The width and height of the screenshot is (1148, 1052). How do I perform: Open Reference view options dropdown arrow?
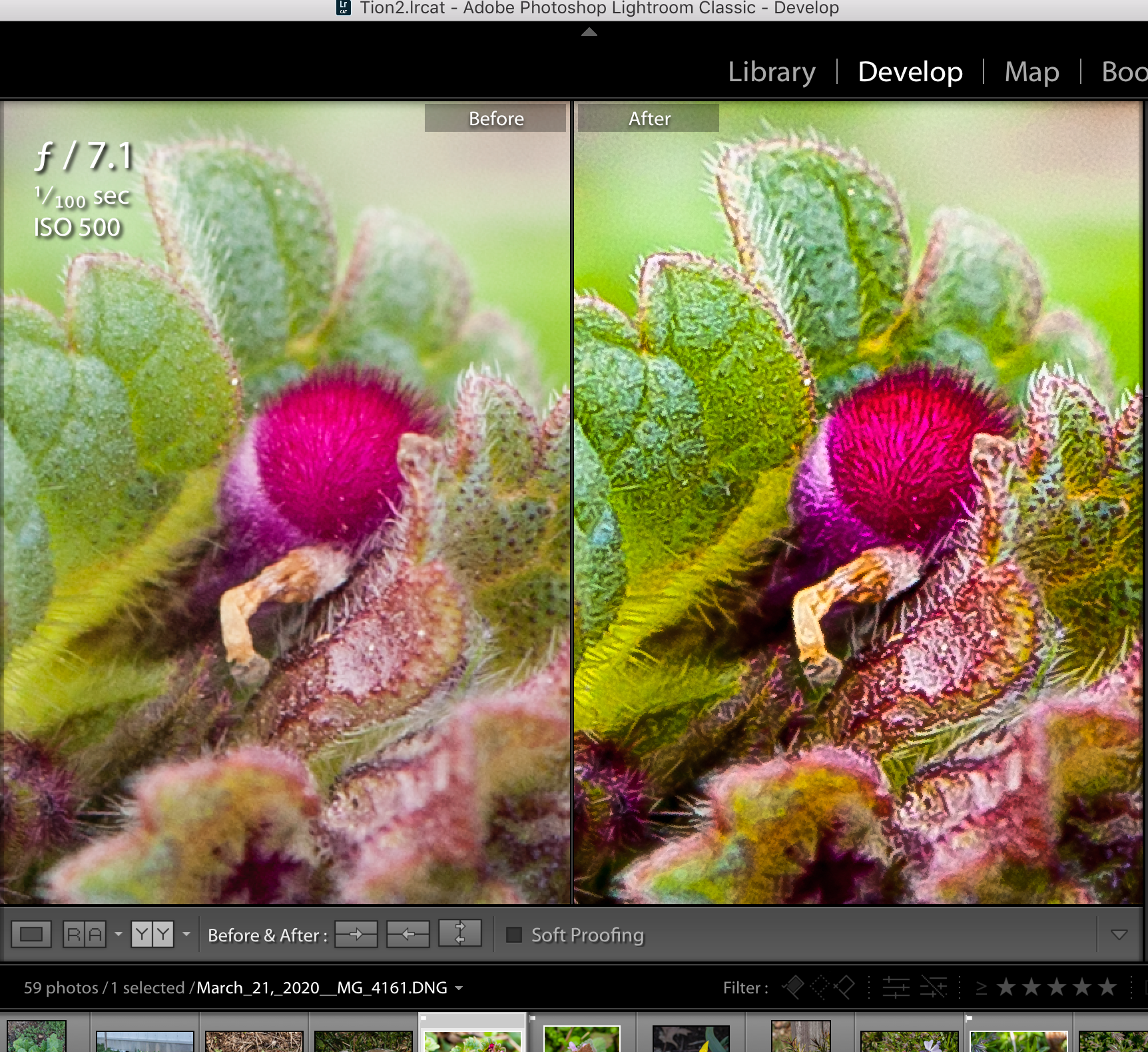[119, 934]
